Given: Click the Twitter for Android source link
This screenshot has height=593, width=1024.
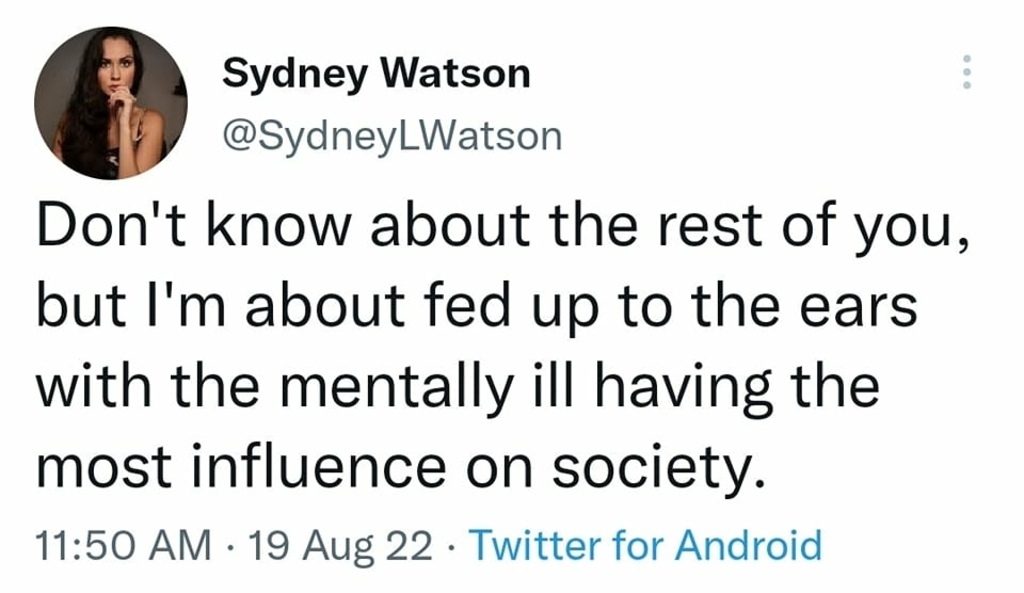Looking at the screenshot, I should click(x=645, y=546).
